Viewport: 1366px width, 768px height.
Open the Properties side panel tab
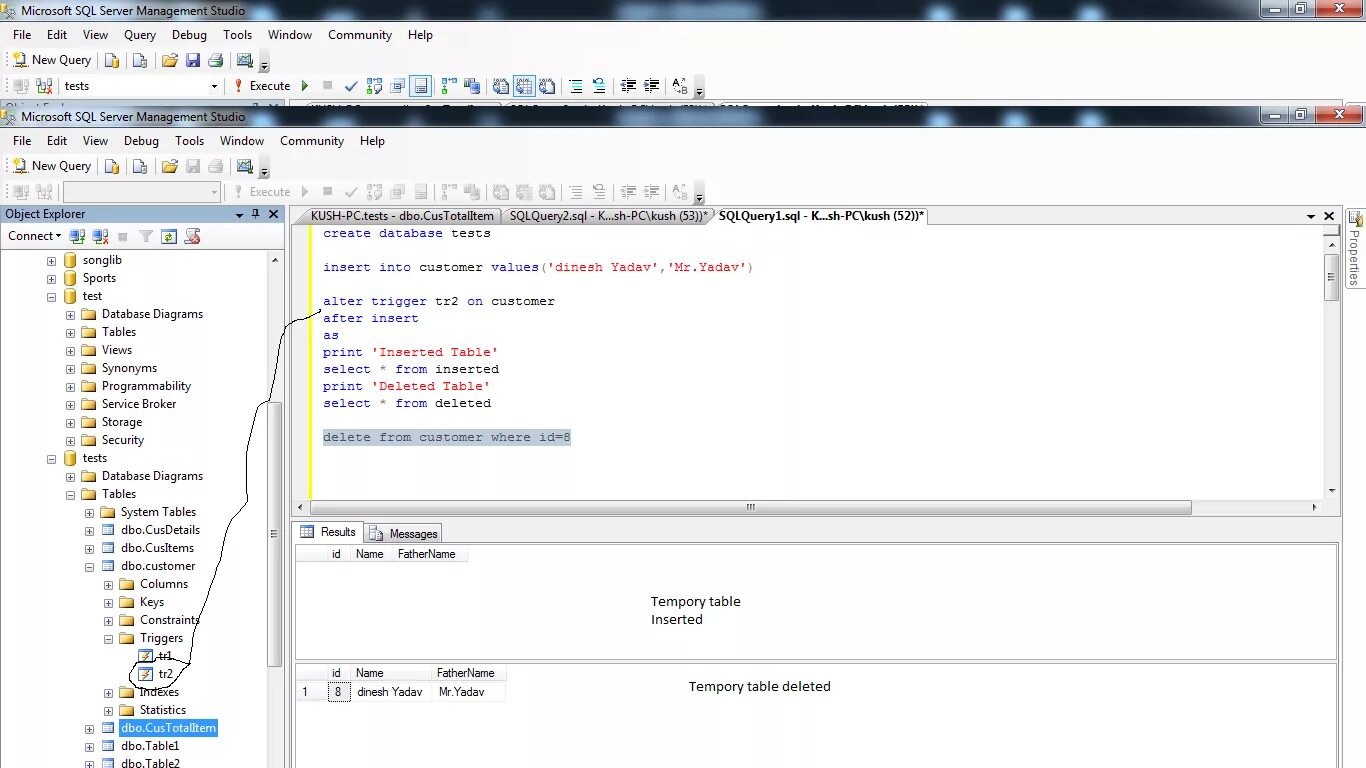tap(1355, 248)
